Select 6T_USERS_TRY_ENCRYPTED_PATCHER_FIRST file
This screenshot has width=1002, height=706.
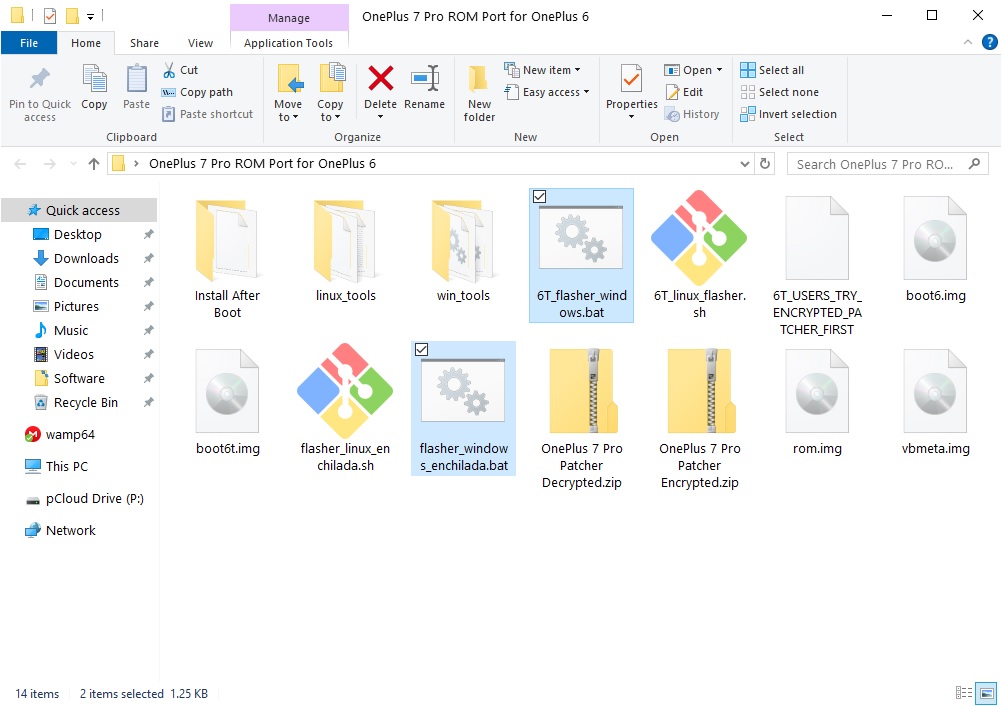click(817, 266)
